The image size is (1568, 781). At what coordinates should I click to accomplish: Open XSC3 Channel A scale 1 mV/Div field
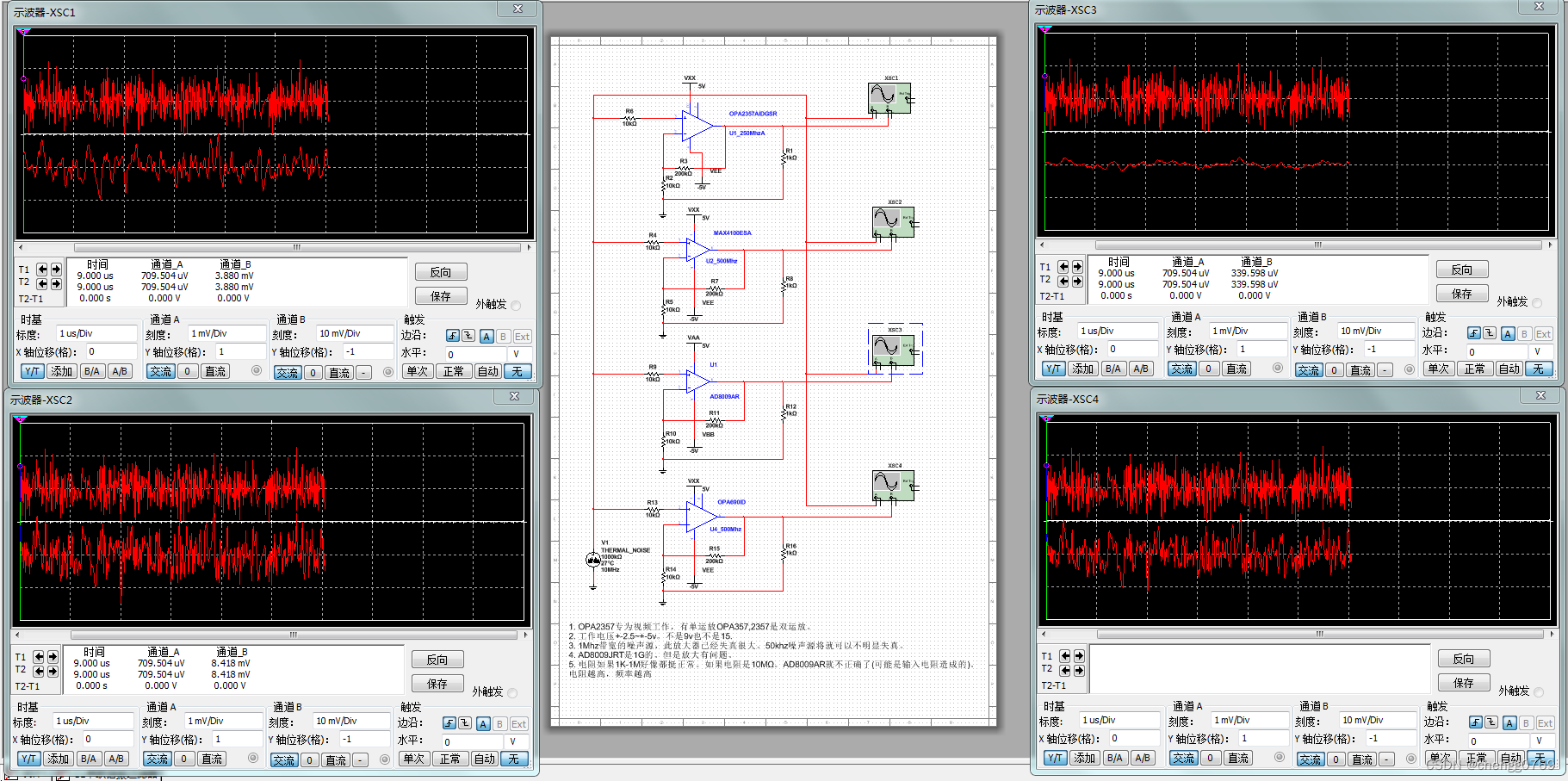tap(1248, 331)
